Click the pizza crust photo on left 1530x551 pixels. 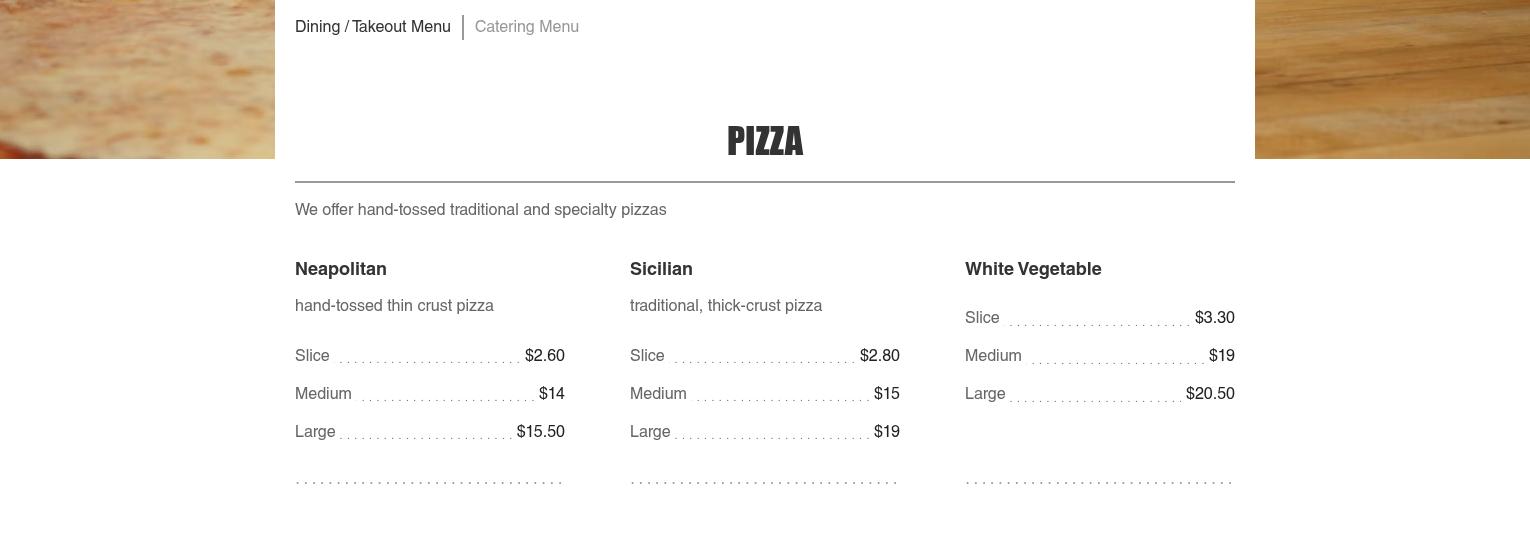tap(137, 79)
